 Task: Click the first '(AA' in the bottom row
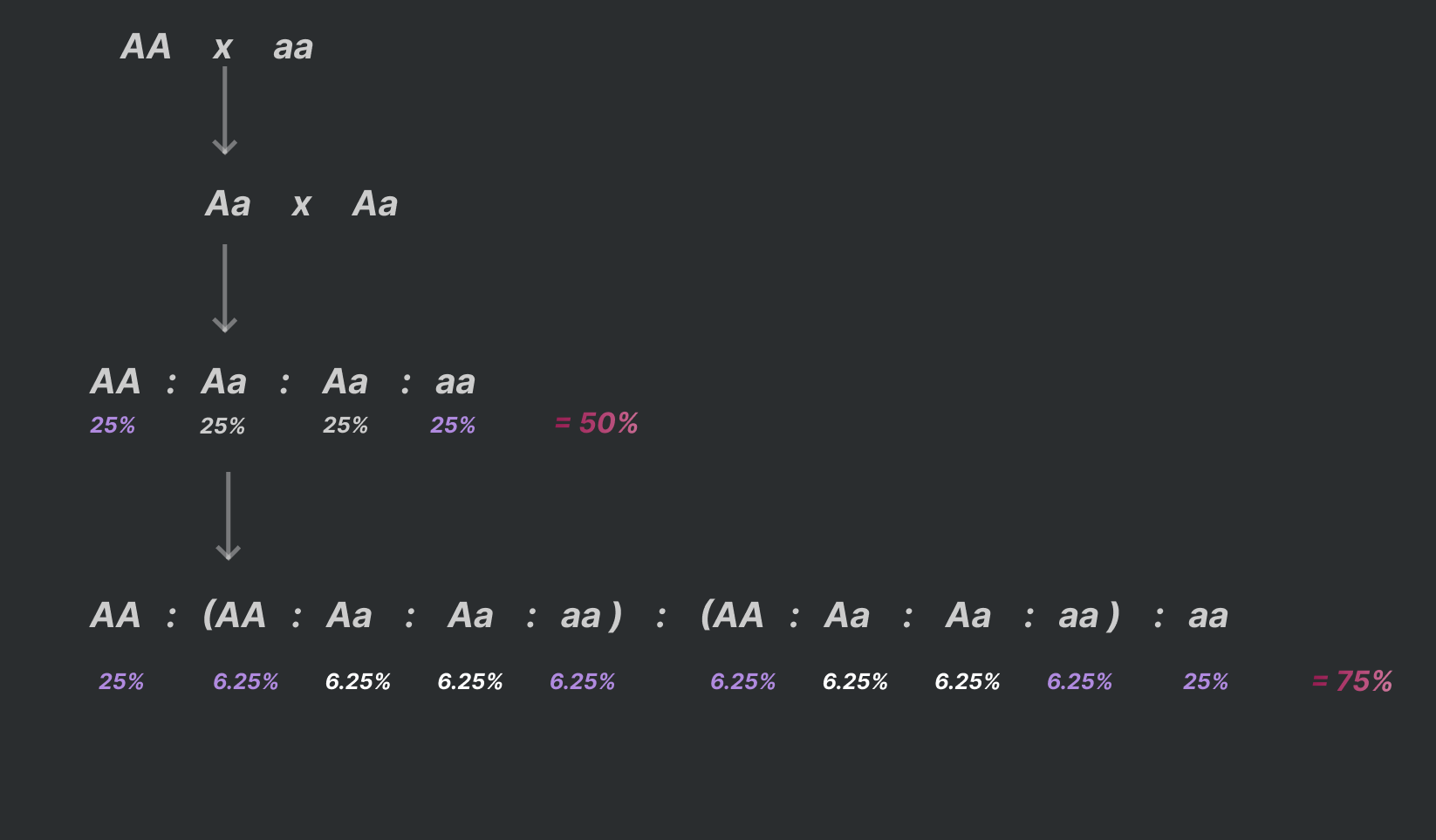[x=235, y=616]
